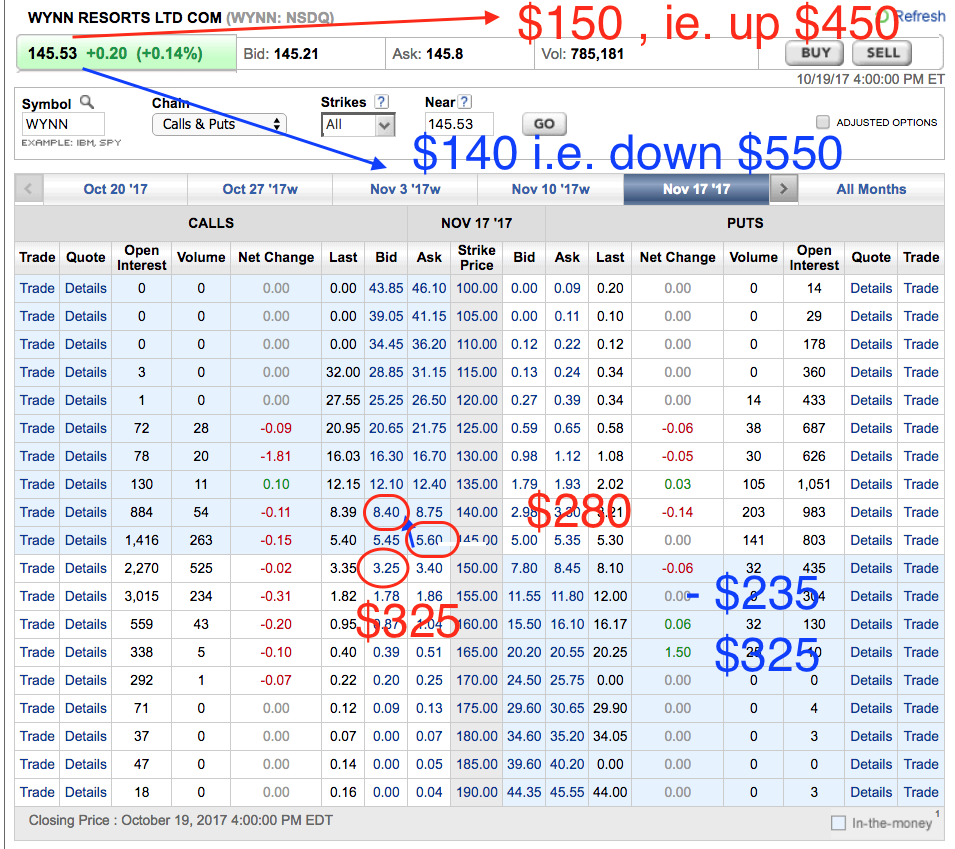955x849 pixels.
Task: Enable the Adjusted Options checkbox
Action: [x=823, y=122]
